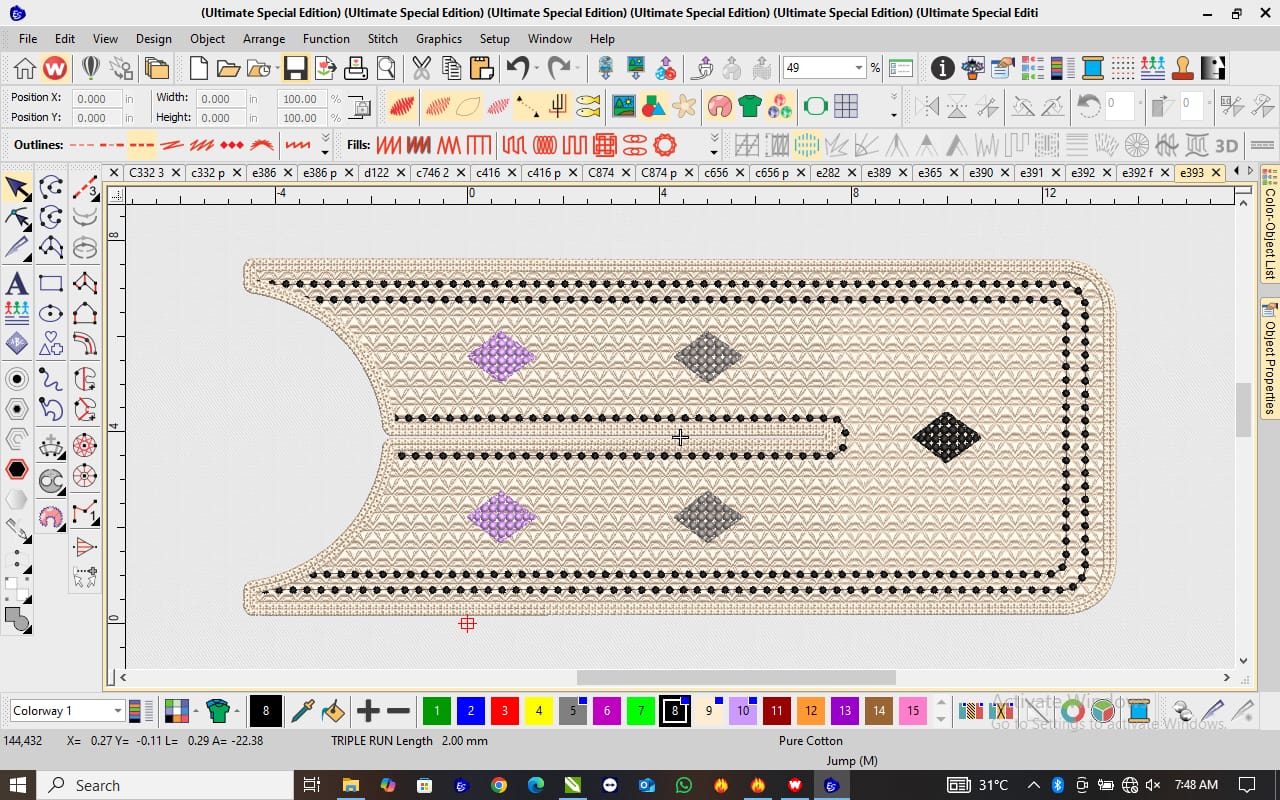Select the Reshape Object tool
The width and height of the screenshot is (1280, 800).
point(17,217)
